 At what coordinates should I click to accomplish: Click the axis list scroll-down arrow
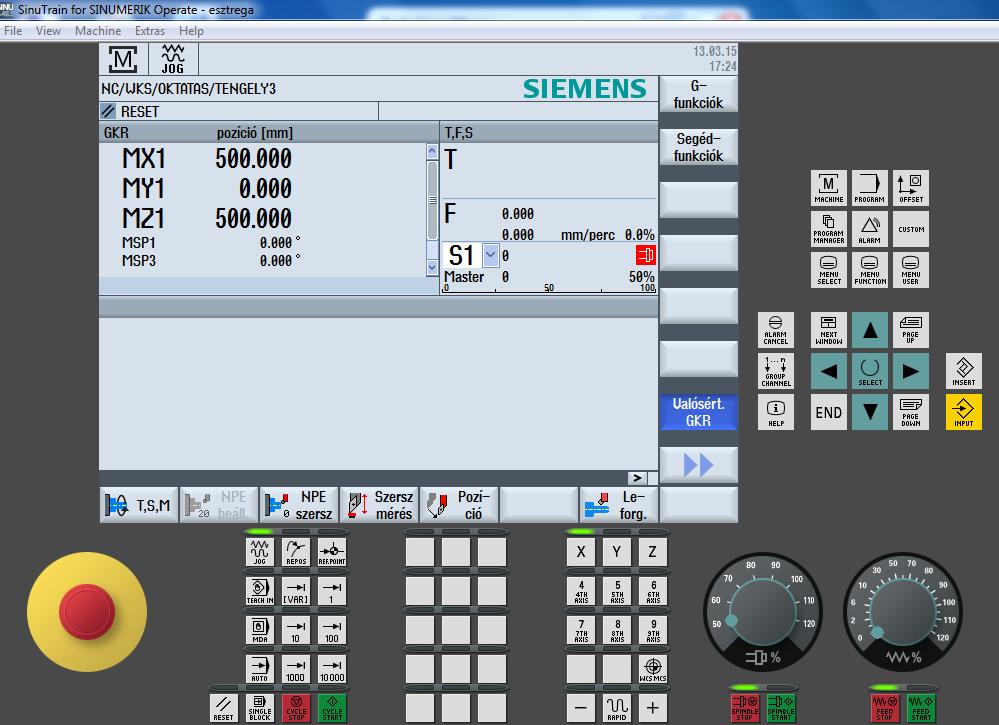point(432,268)
